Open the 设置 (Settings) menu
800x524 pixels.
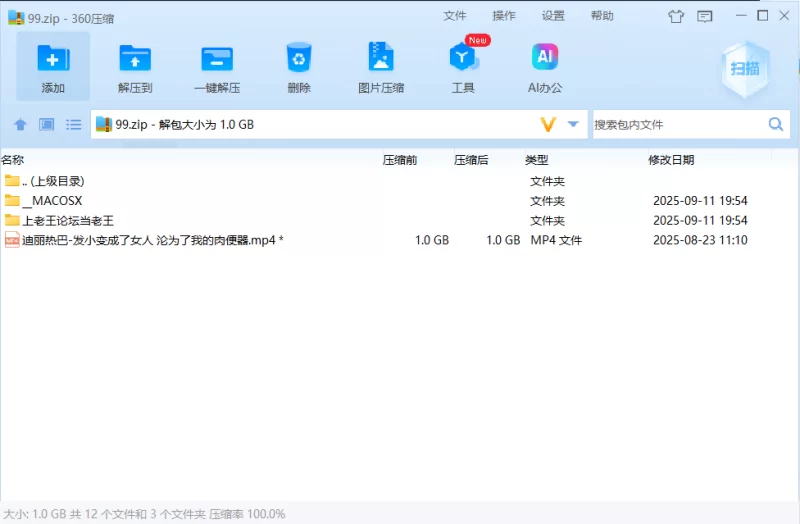coord(553,16)
